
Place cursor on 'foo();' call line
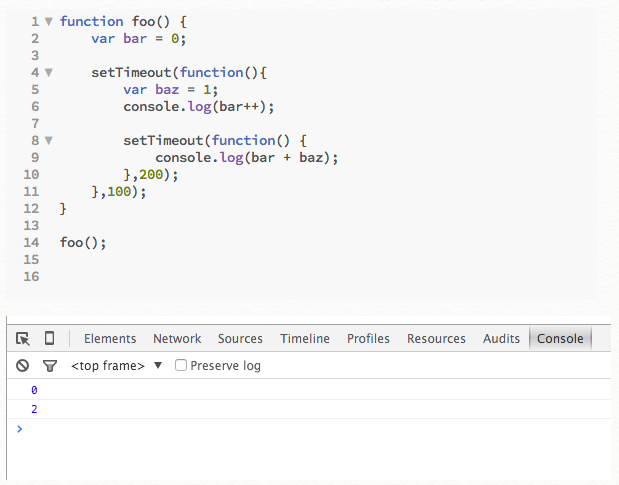(83, 243)
